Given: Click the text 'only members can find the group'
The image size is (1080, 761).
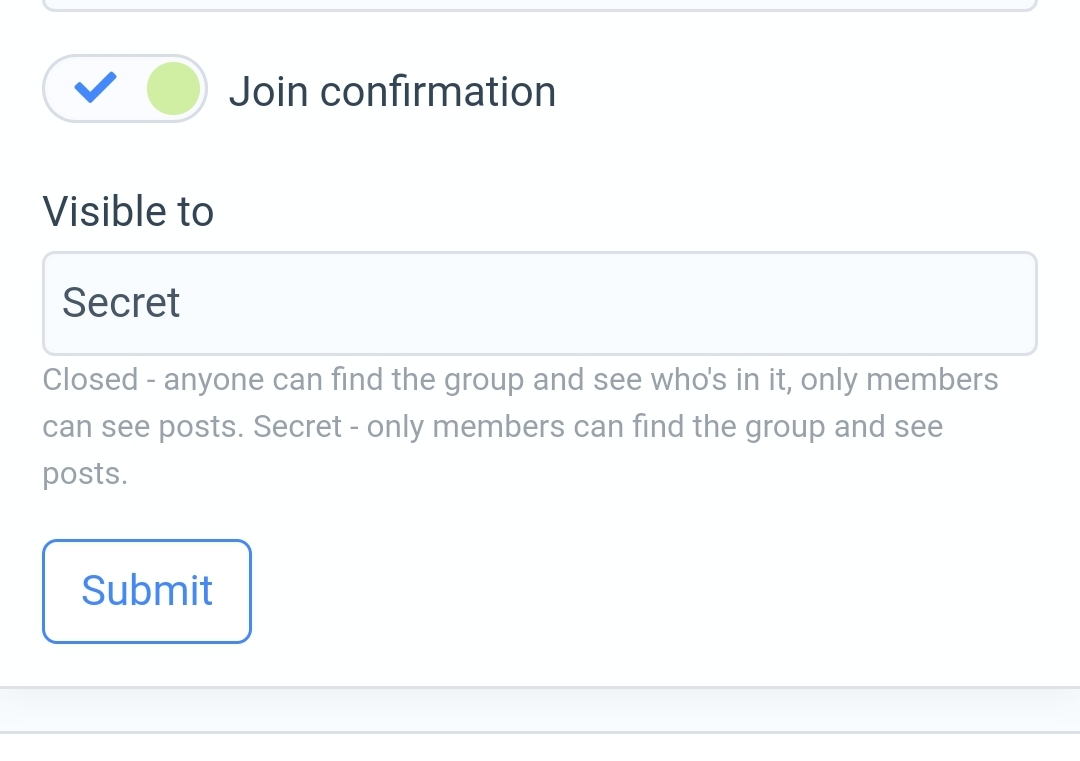Looking at the screenshot, I should [x=595, y=427].
